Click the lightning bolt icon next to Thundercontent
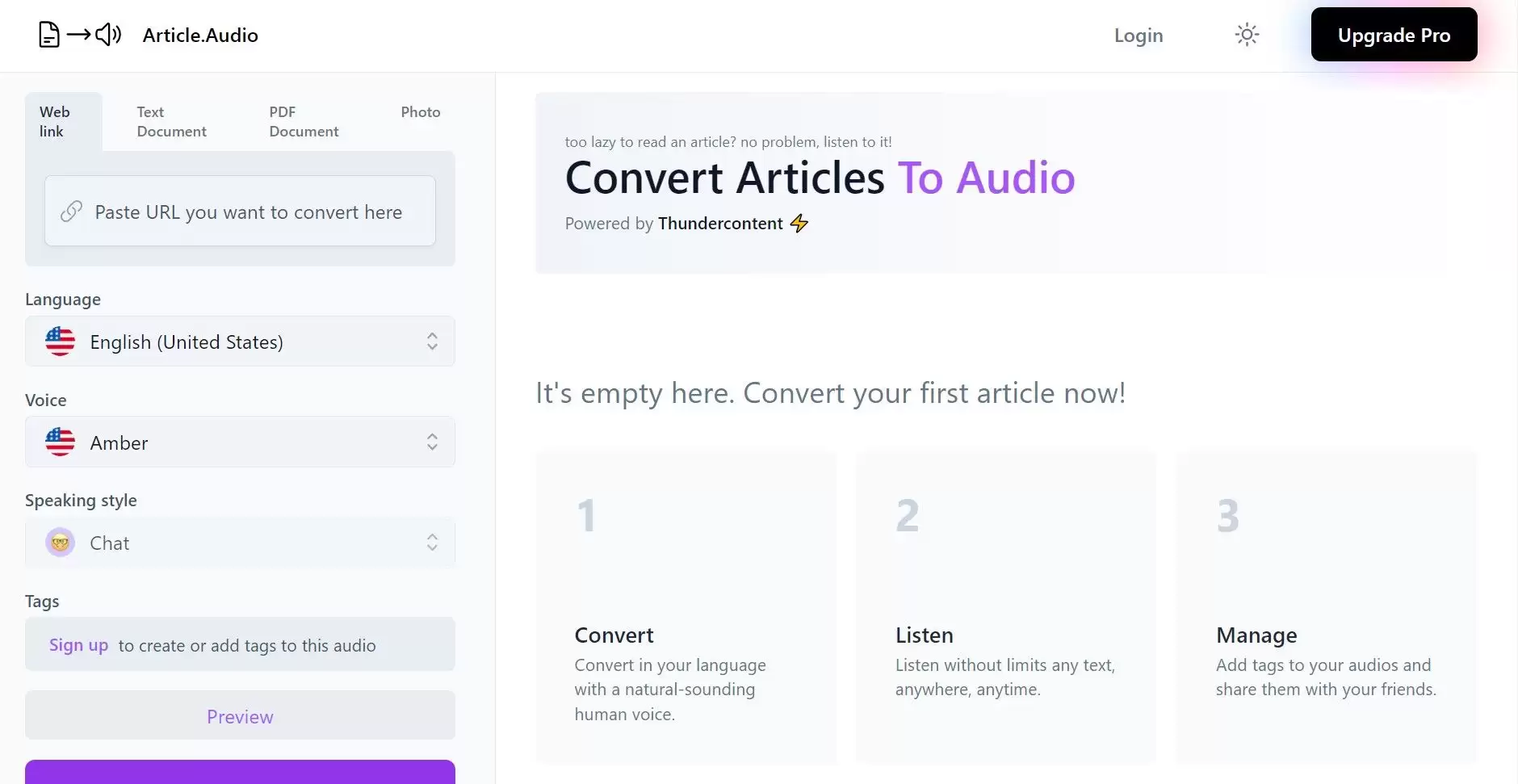This screenshot has width=1518, height=784. (799, 224)
